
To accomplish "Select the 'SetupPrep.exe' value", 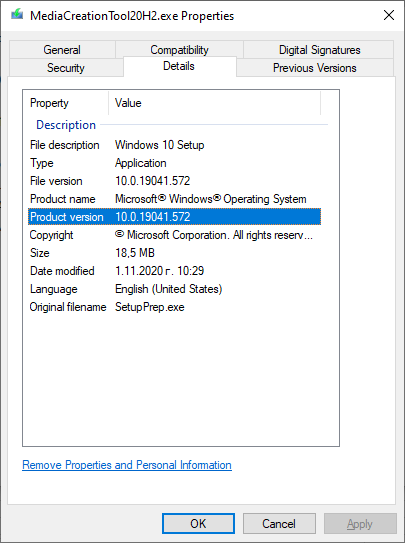I will (150, 307).
